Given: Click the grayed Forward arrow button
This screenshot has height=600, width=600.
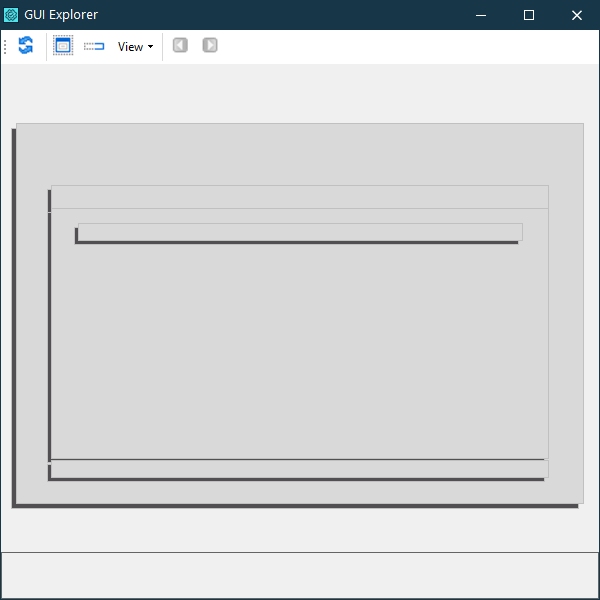Looking at the screenshot, I should pyautogui.click(x=210, y=45).
